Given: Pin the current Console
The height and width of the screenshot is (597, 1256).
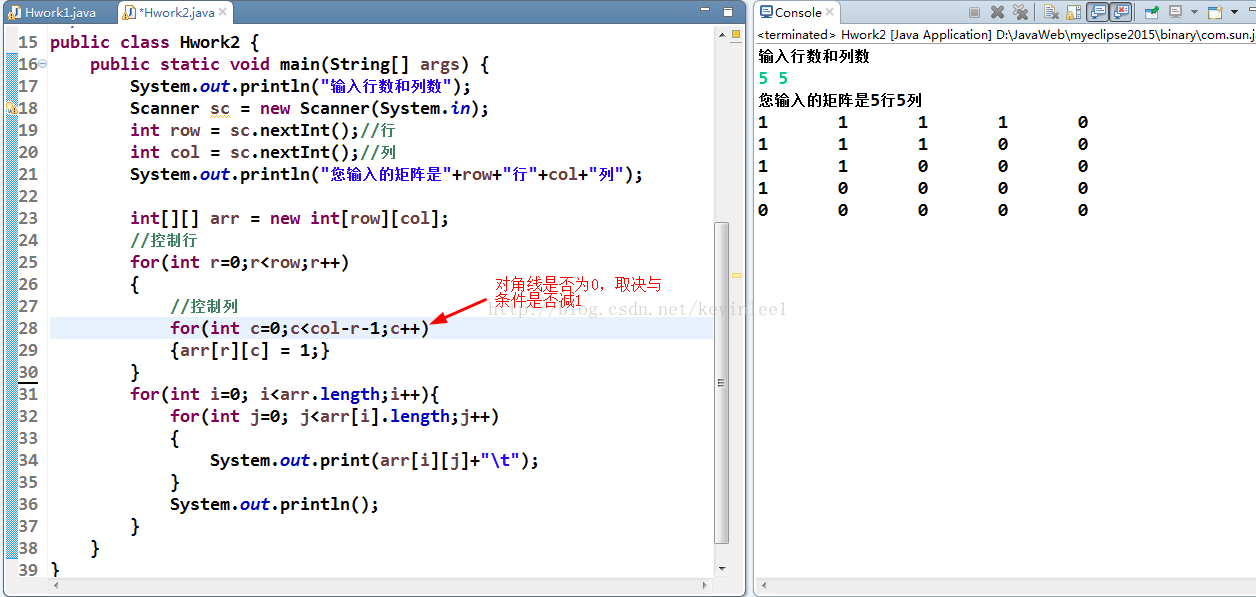Looking at the screenshot, I should click(1152, 12).
